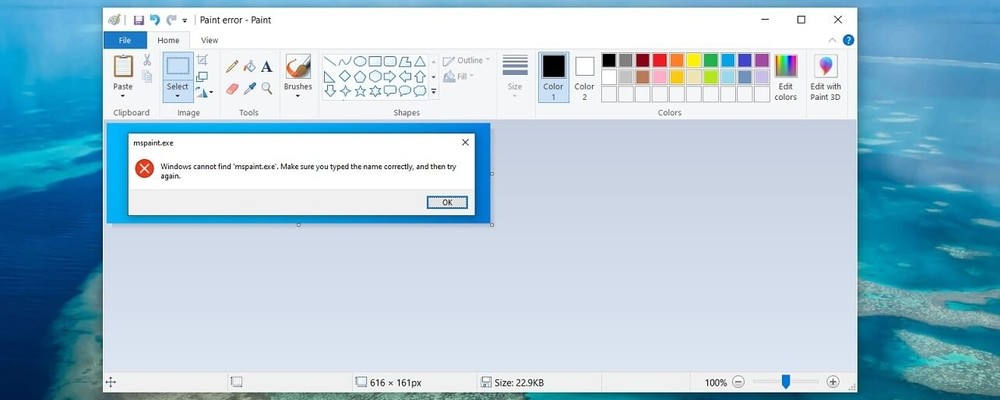Pick the Triangle shape

420,61
